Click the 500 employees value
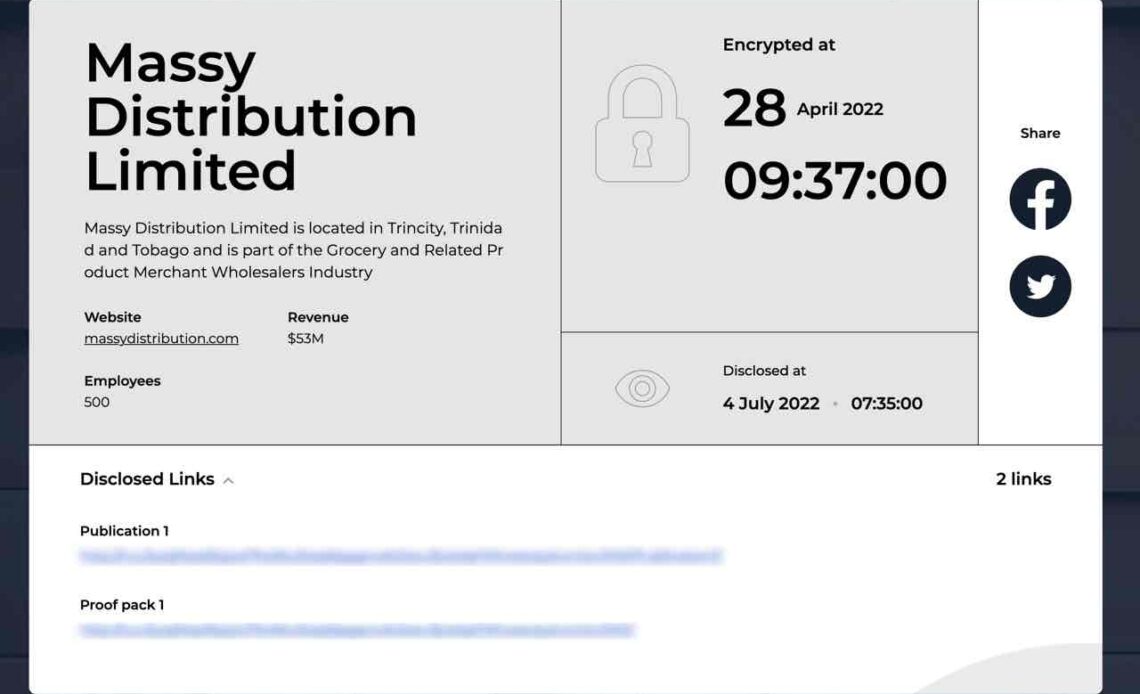The height and width of the screenshot is (694, 1140). click(x=97, y=402)
